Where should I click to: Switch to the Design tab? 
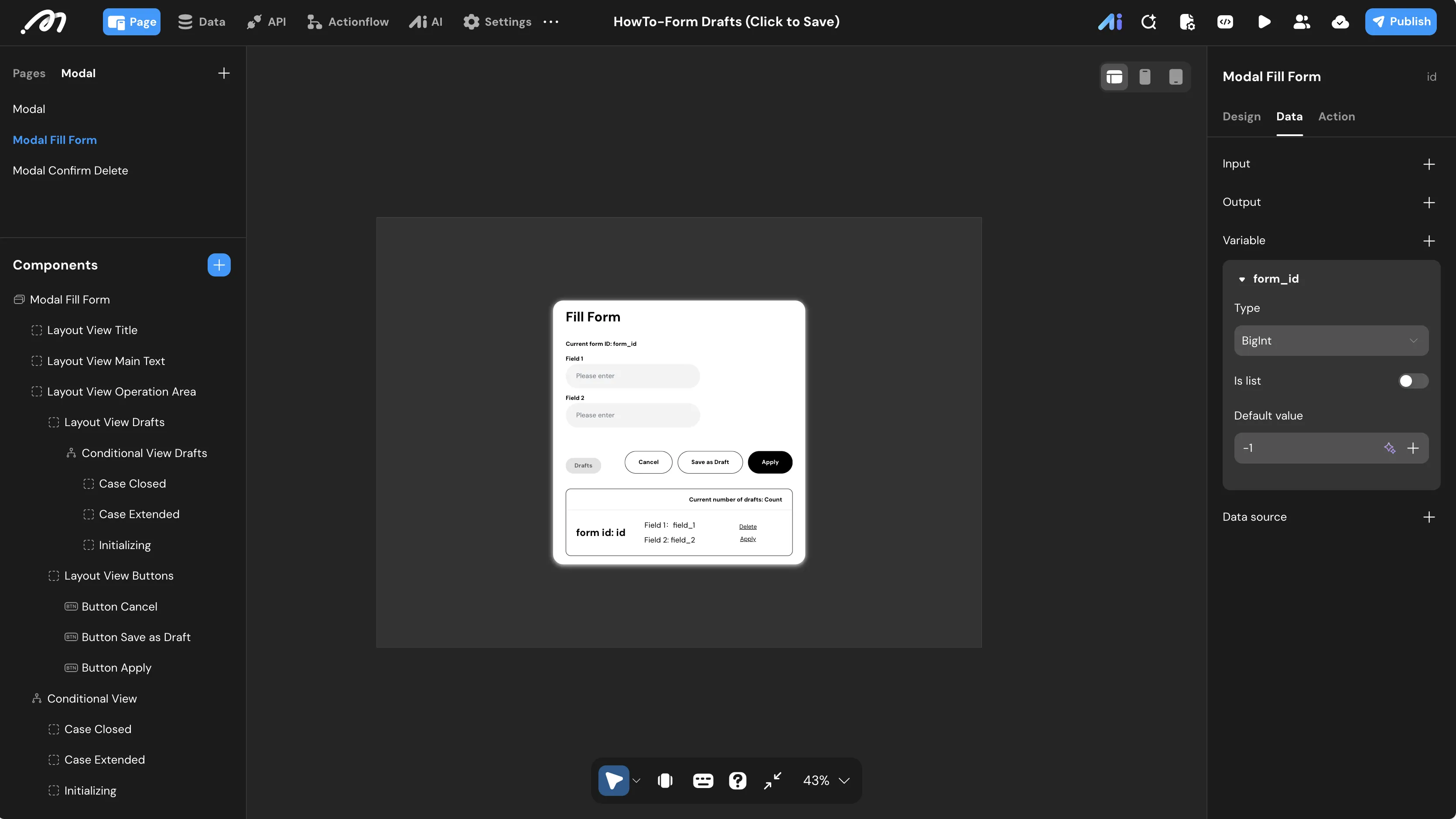tap(1241, 116)
